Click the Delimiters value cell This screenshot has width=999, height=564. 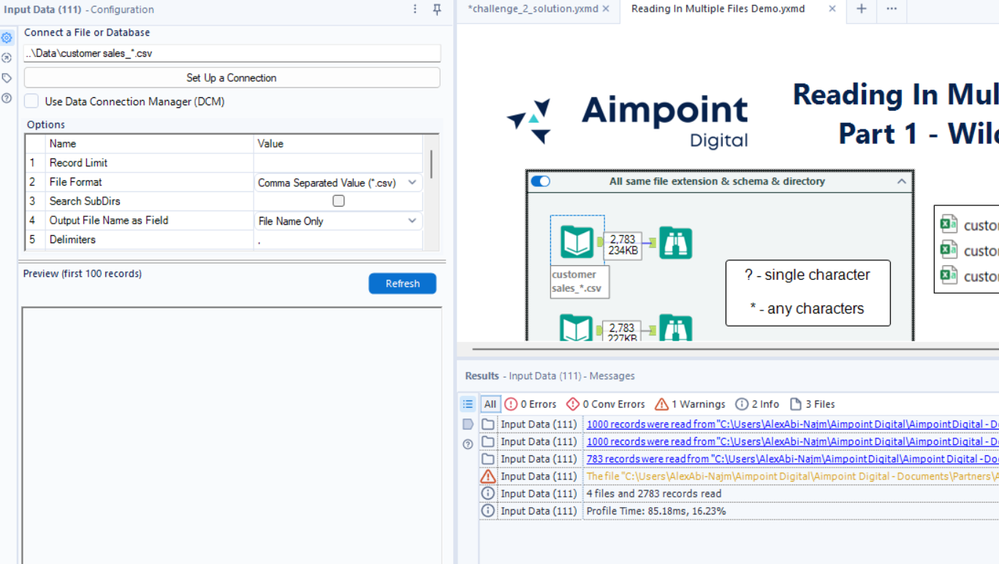pos(338,240)
